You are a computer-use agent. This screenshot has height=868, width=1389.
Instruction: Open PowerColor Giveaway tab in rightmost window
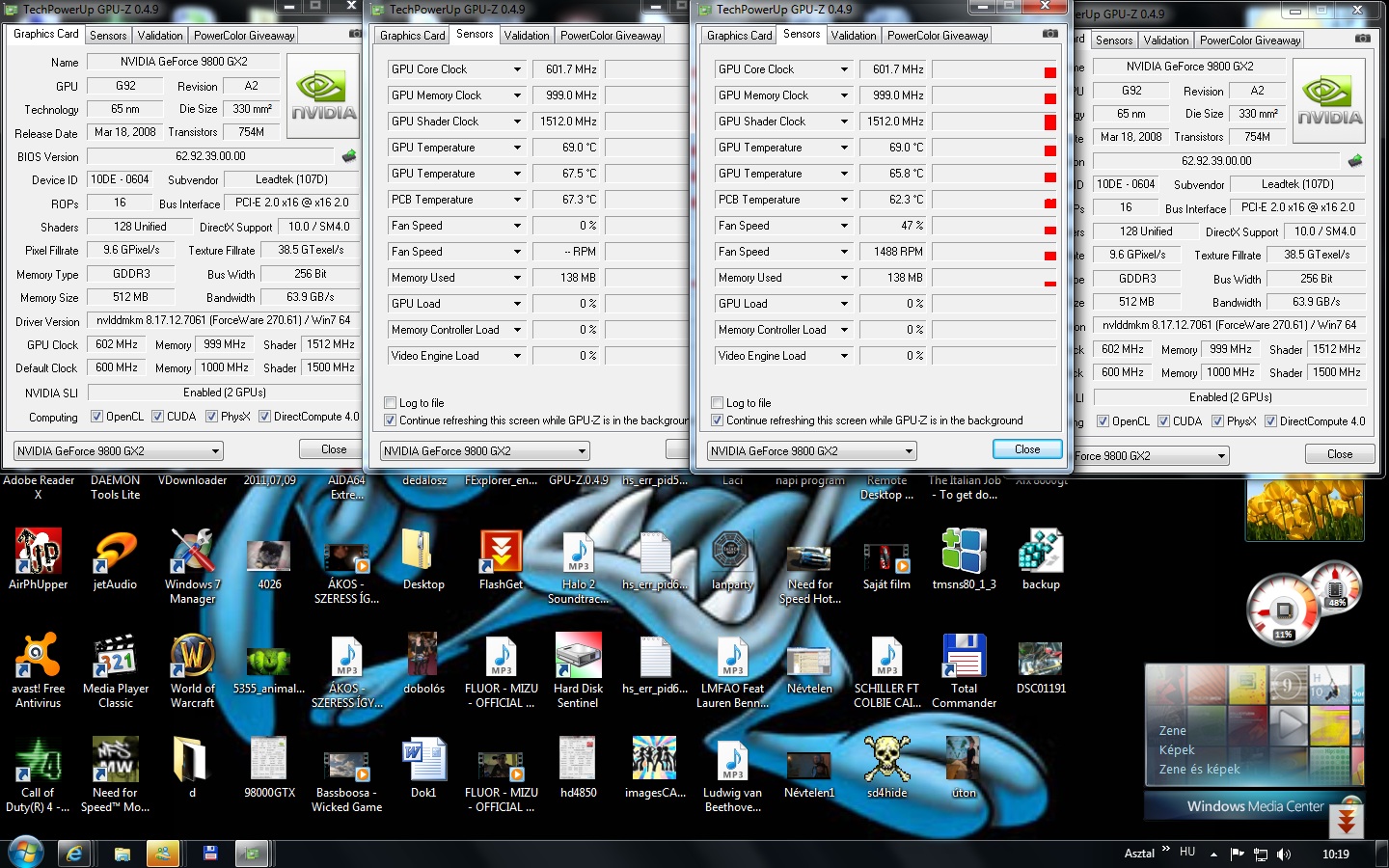1251,40
